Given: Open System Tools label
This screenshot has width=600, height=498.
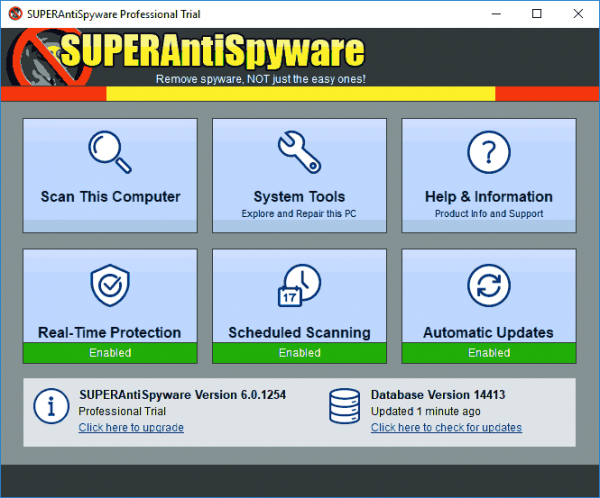Looking at the screenshot, I should (x=299, y=196).
